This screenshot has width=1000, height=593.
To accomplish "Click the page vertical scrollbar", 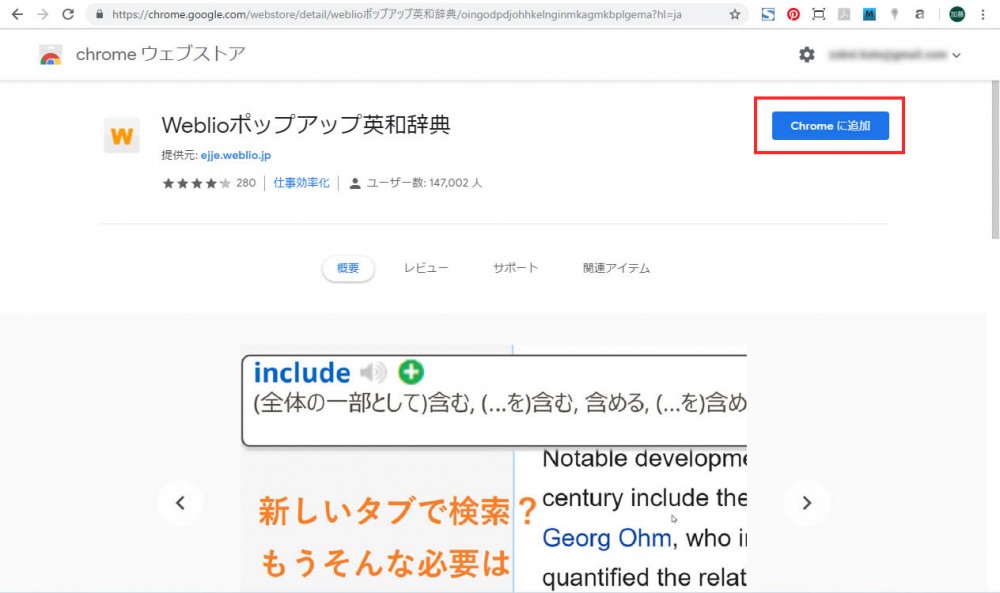I will point(995,159).
